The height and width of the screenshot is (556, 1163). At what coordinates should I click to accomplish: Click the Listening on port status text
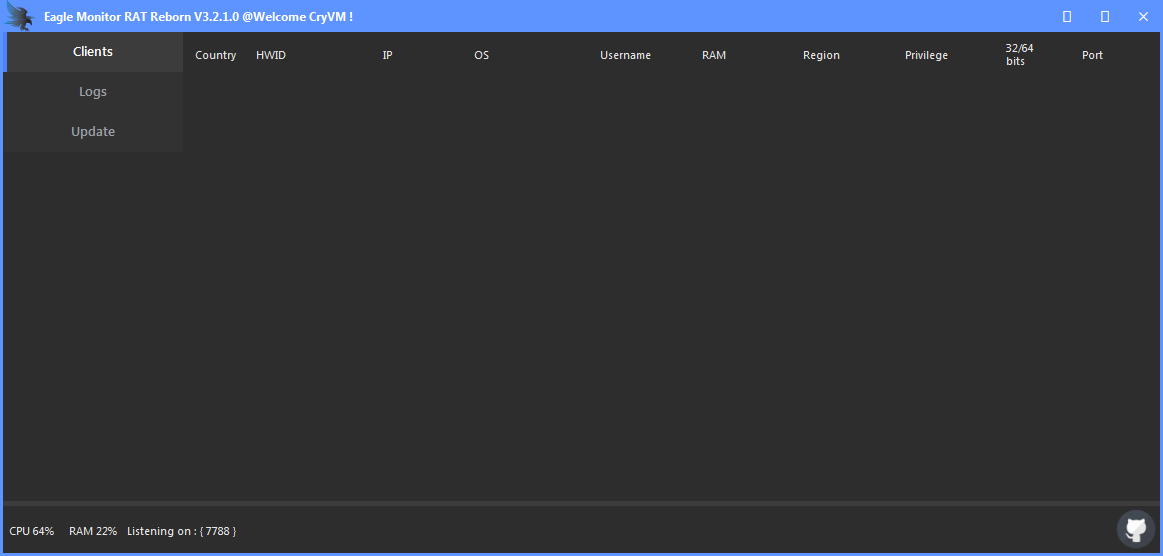click(x=181, y=531)
